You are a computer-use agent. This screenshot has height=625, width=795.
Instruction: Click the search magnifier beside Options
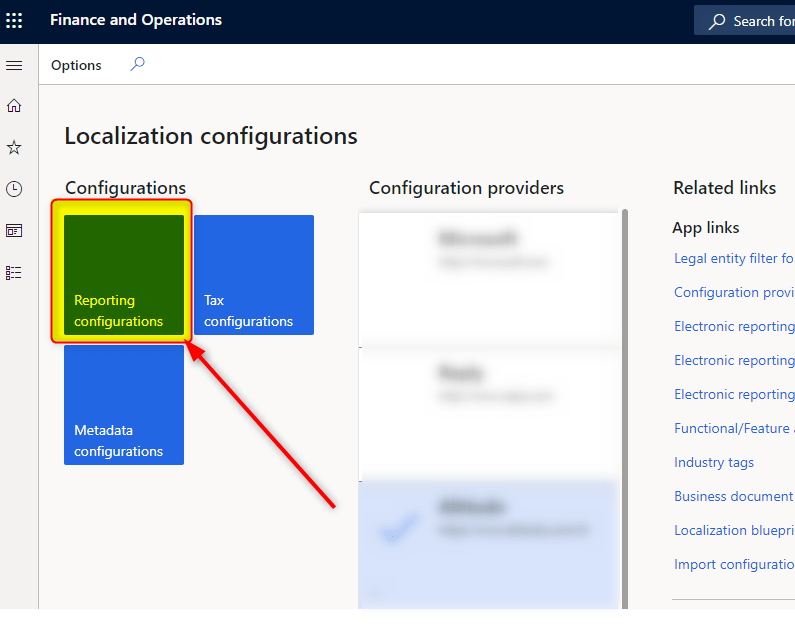(x=138, y=64)
